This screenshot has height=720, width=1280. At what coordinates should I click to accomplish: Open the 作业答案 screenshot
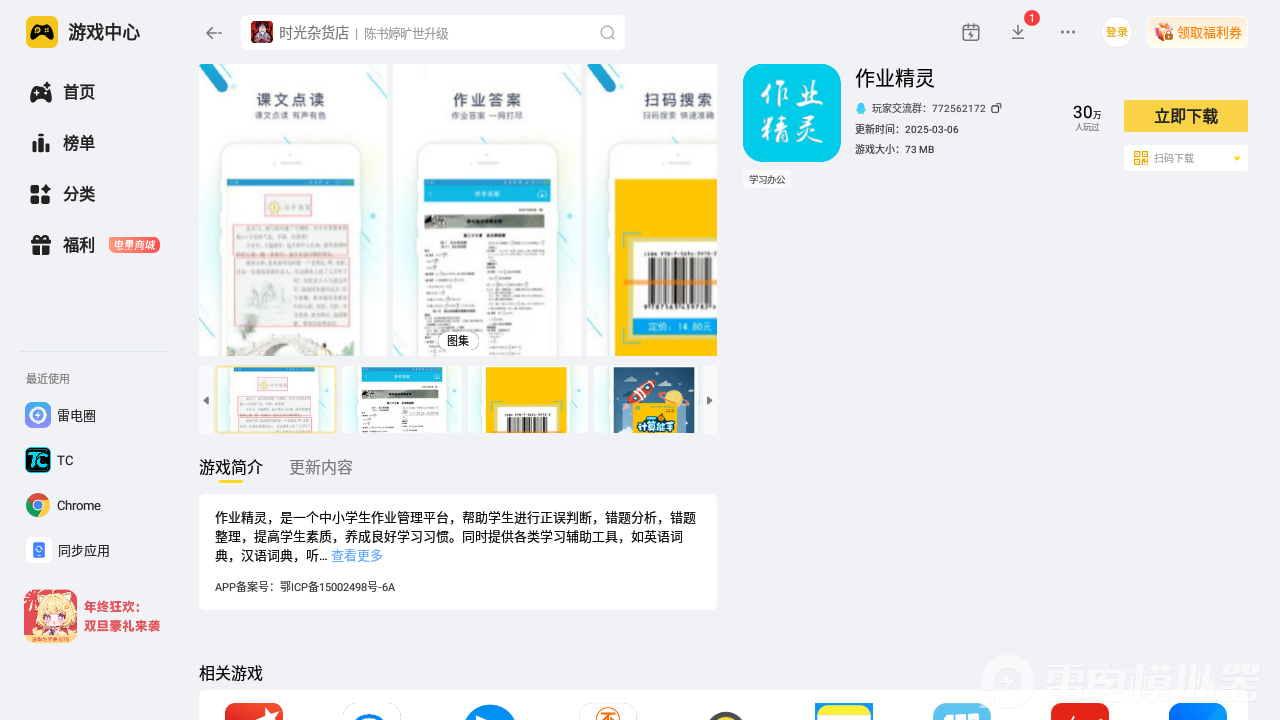click(x=487, y=210)
